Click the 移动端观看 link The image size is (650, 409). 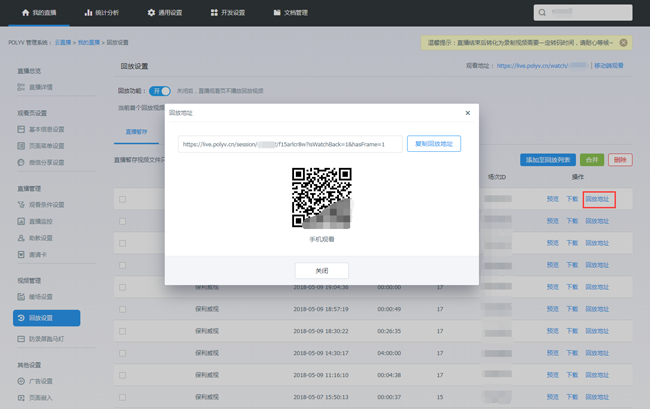[608, 65]
